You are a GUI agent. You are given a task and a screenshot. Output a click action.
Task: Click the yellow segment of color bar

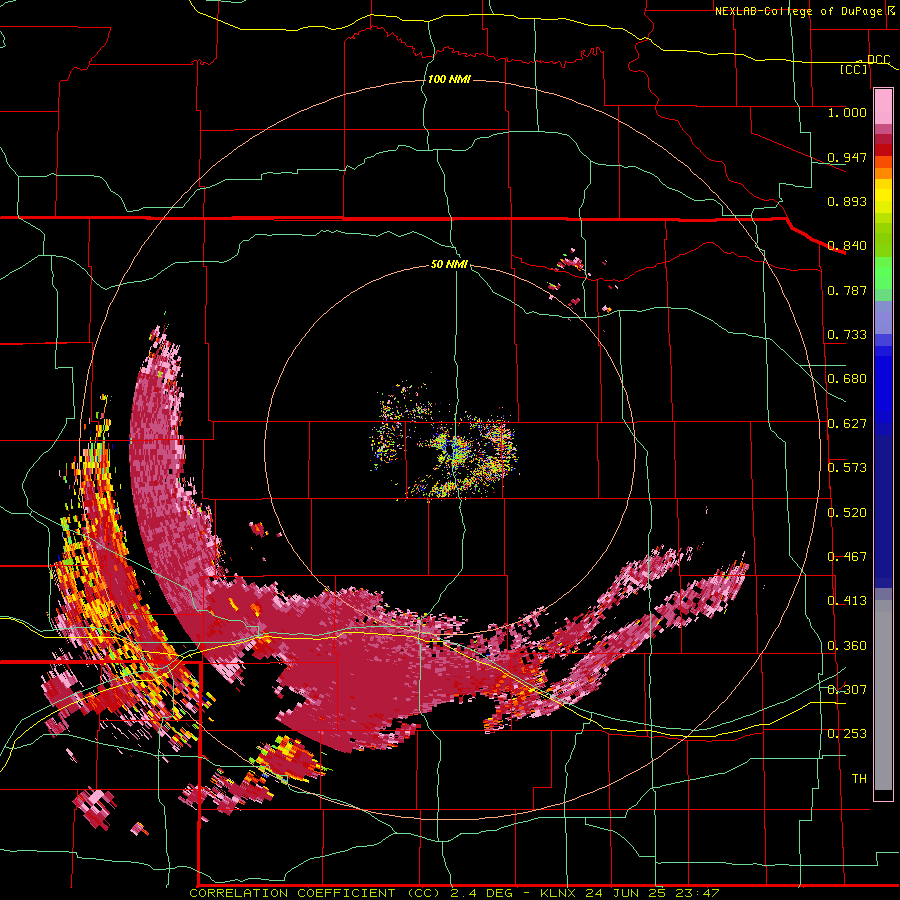[x=883, y=198]
